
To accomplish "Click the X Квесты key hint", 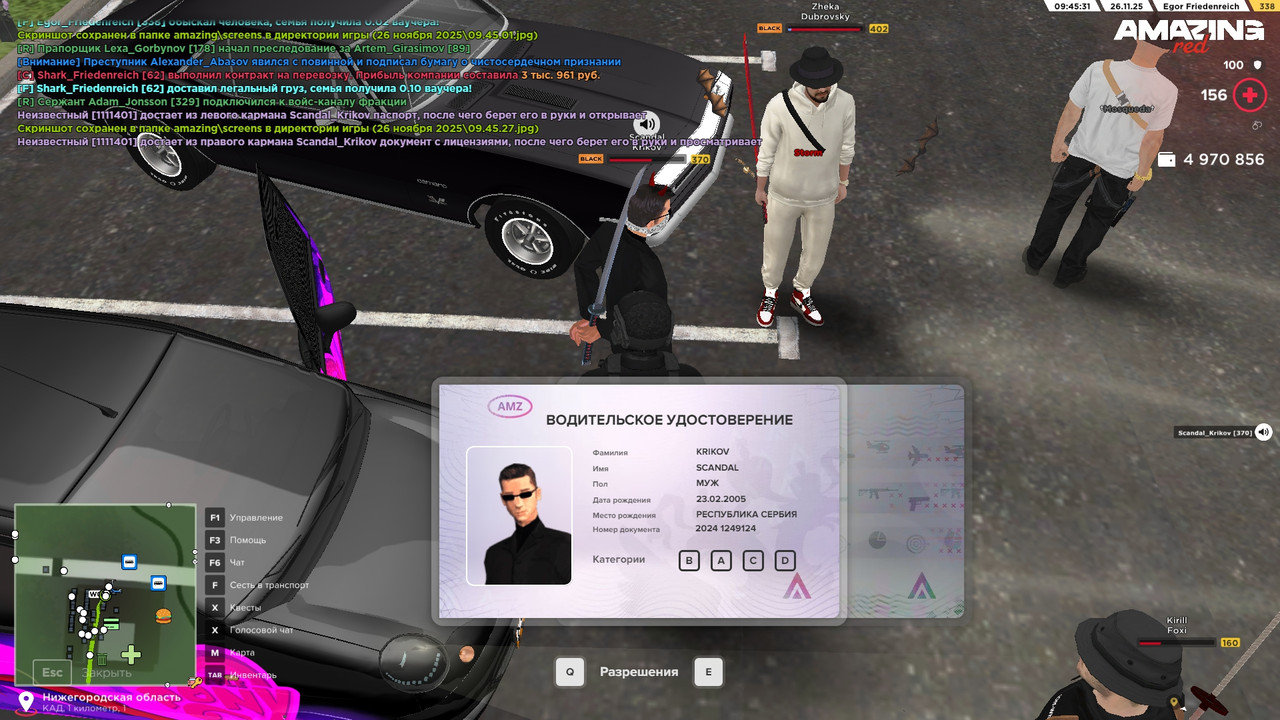I will click(234, 607).
